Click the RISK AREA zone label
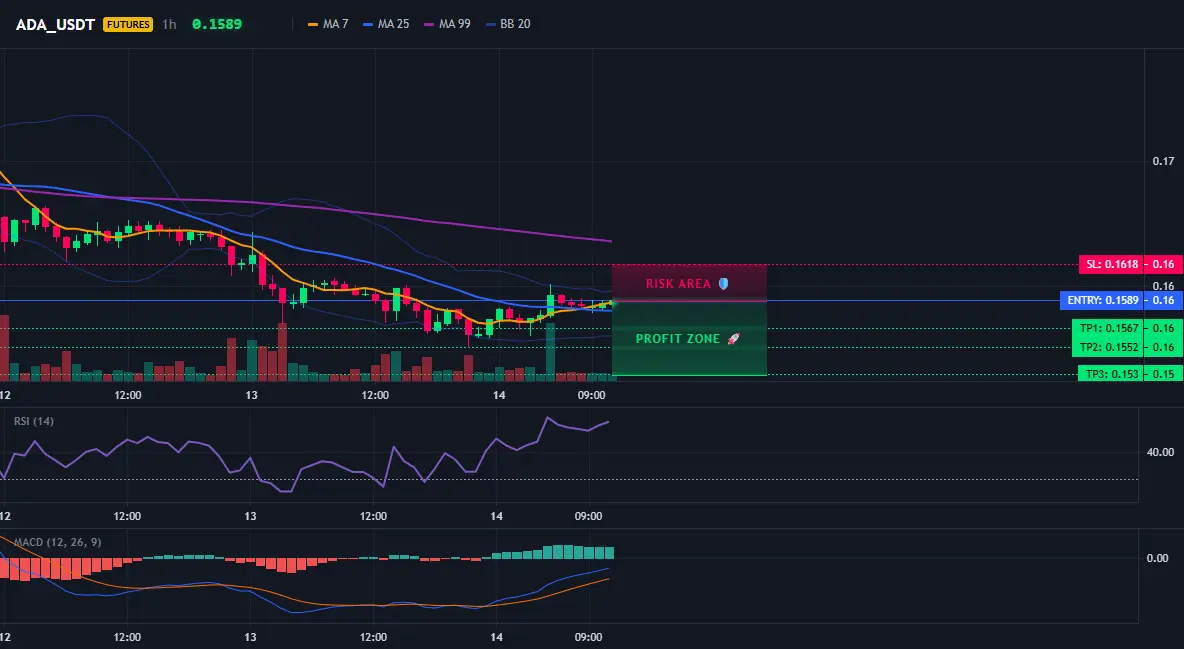Screen dimensions: 1184x649 (x=678, y=283)
